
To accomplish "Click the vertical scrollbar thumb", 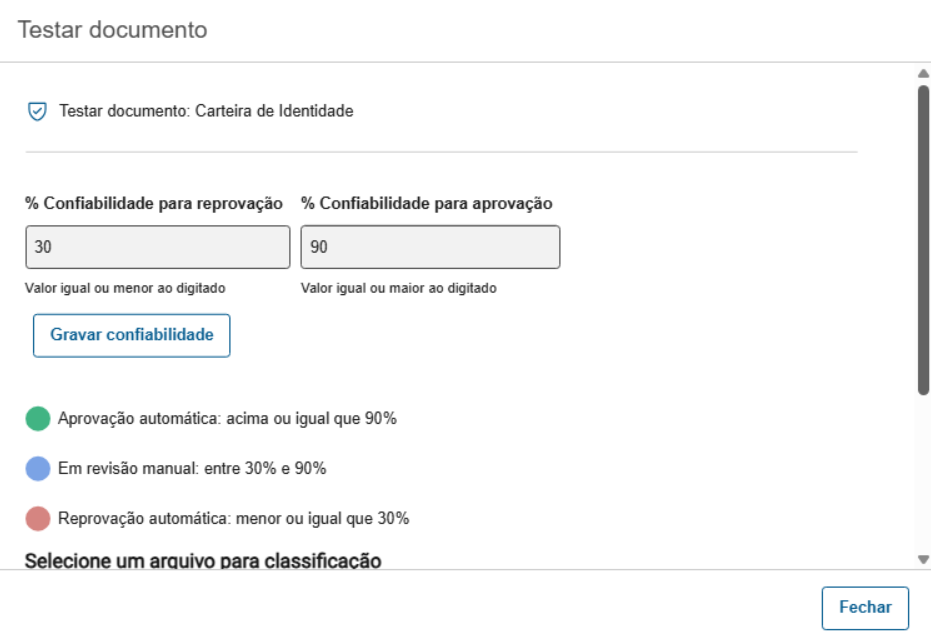I will (923, 240).
